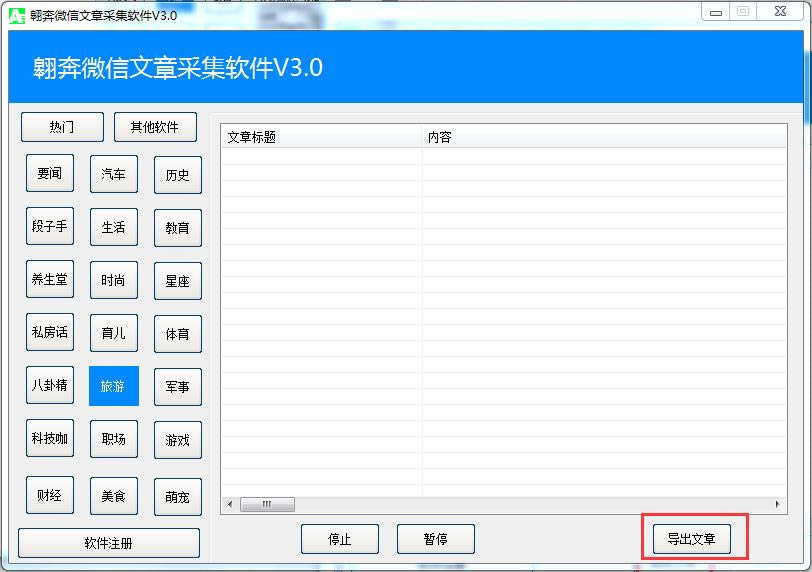Select the 萌宠 category
812x572 pixels.
click(178, 497)
